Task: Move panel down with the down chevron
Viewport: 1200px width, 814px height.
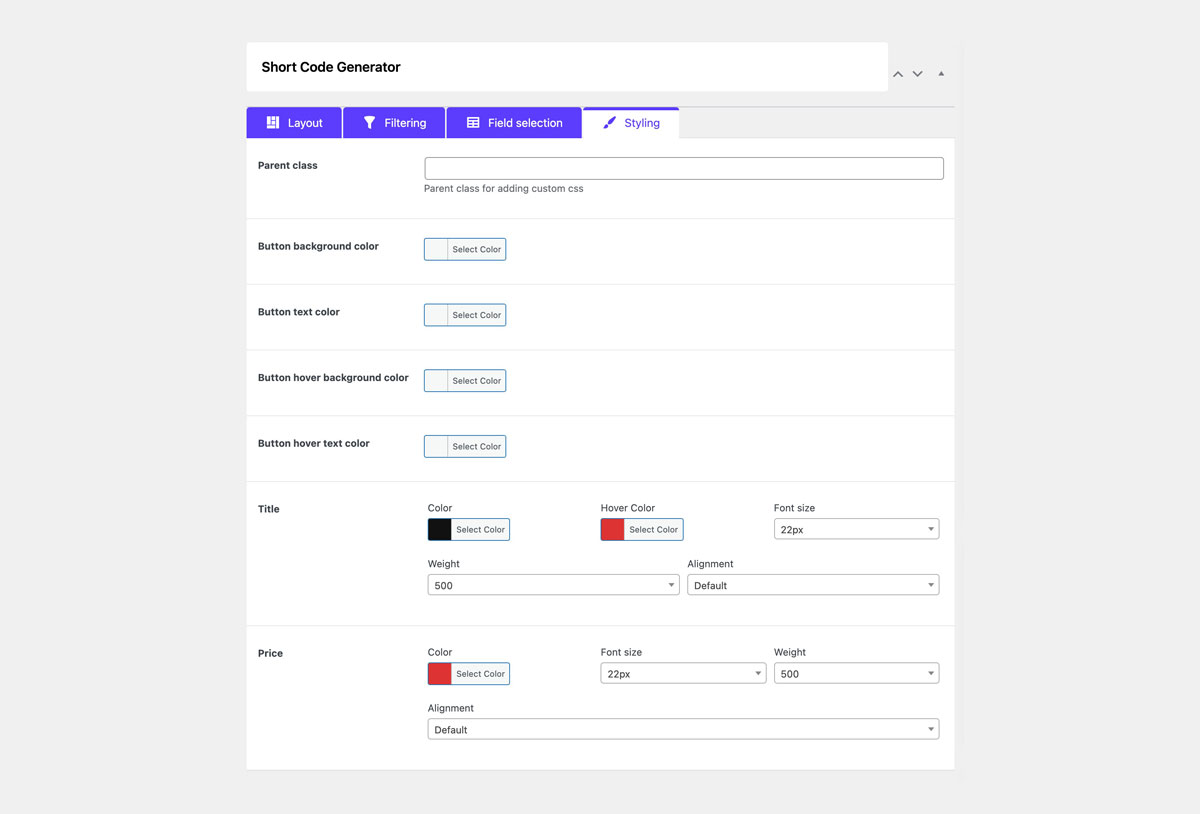Action: [917, 74]
